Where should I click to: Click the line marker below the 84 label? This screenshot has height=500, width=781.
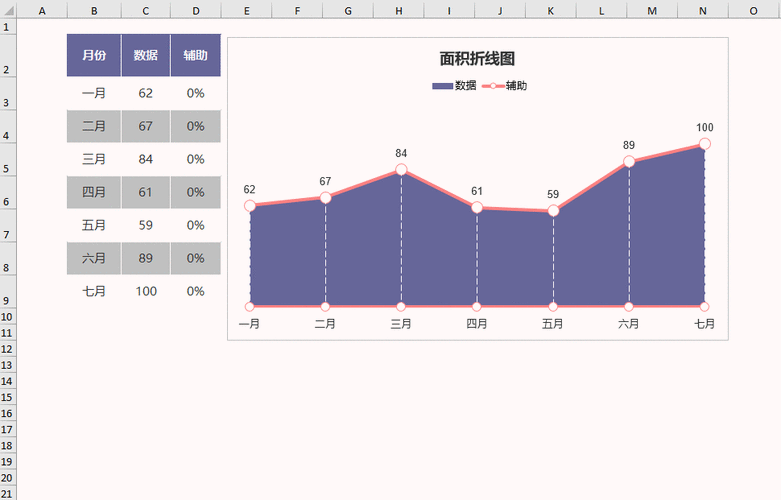pos(401,170)
